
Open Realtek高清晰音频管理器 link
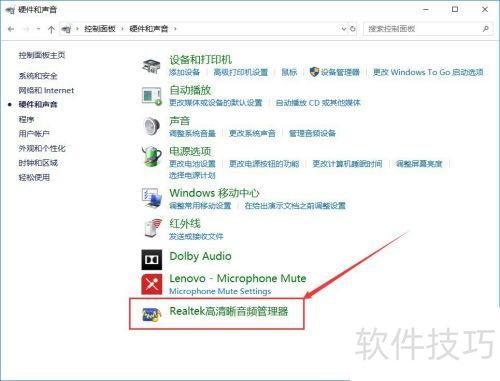click(x=229, y=311)
